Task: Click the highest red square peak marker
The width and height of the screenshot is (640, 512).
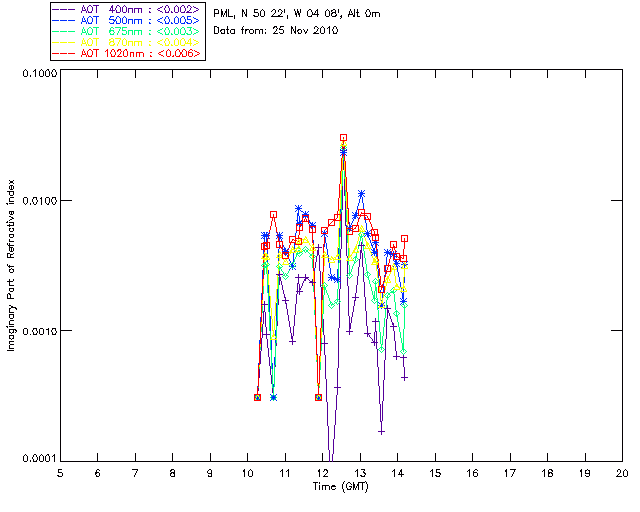Action: [344, 138]
